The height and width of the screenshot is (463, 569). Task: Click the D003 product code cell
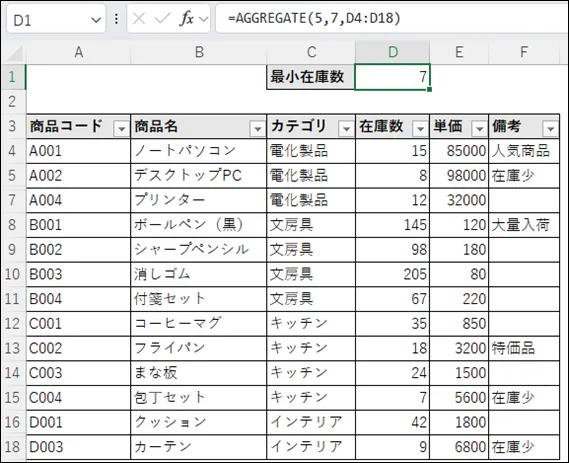pos(78,447)
